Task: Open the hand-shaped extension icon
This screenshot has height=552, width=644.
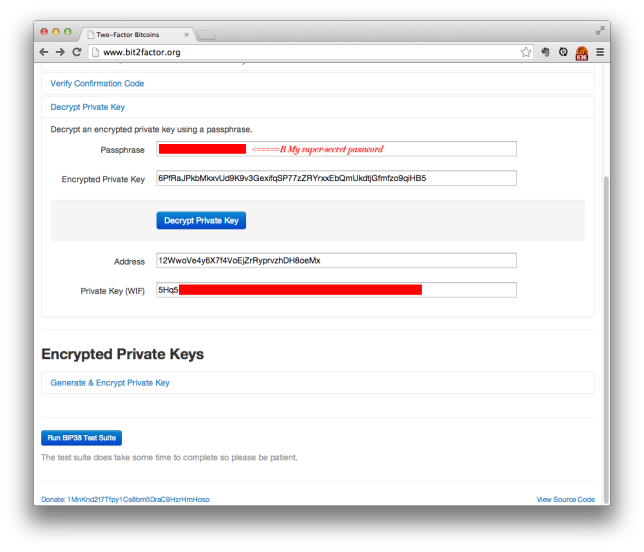Action: [545, 52]
